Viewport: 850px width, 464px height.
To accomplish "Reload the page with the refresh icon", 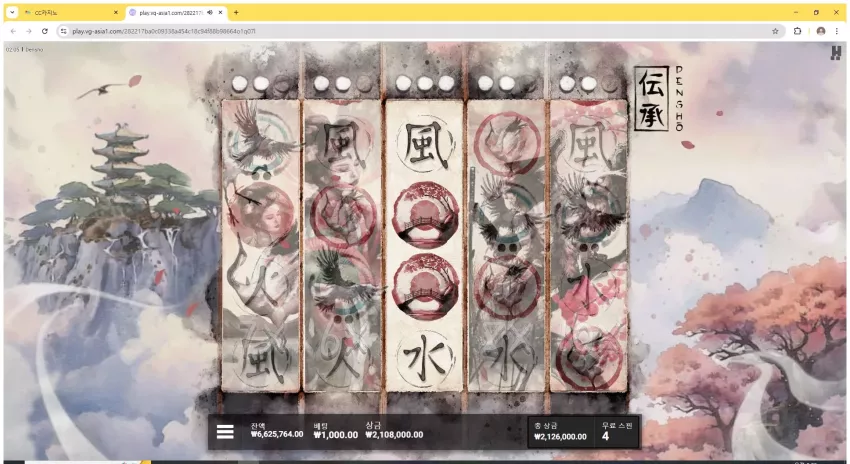I will pos(44,31).
